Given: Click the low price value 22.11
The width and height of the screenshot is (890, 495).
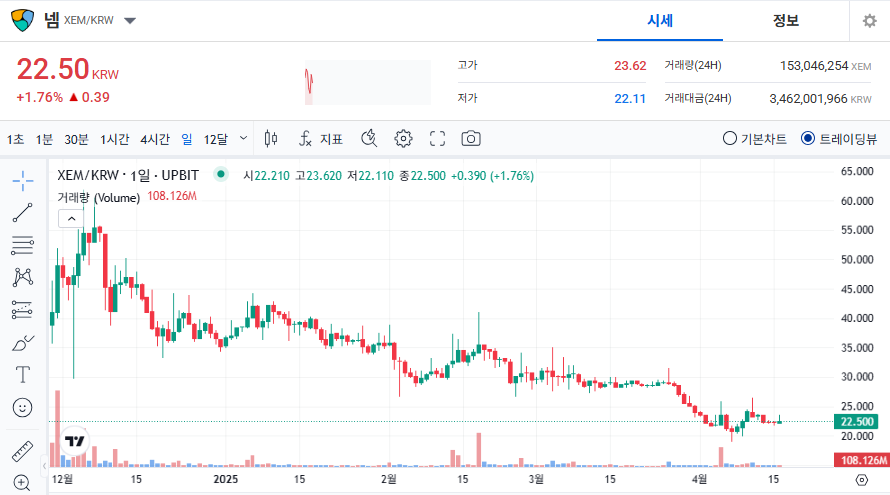Looking at the screenshot, I should coord(630,99).
